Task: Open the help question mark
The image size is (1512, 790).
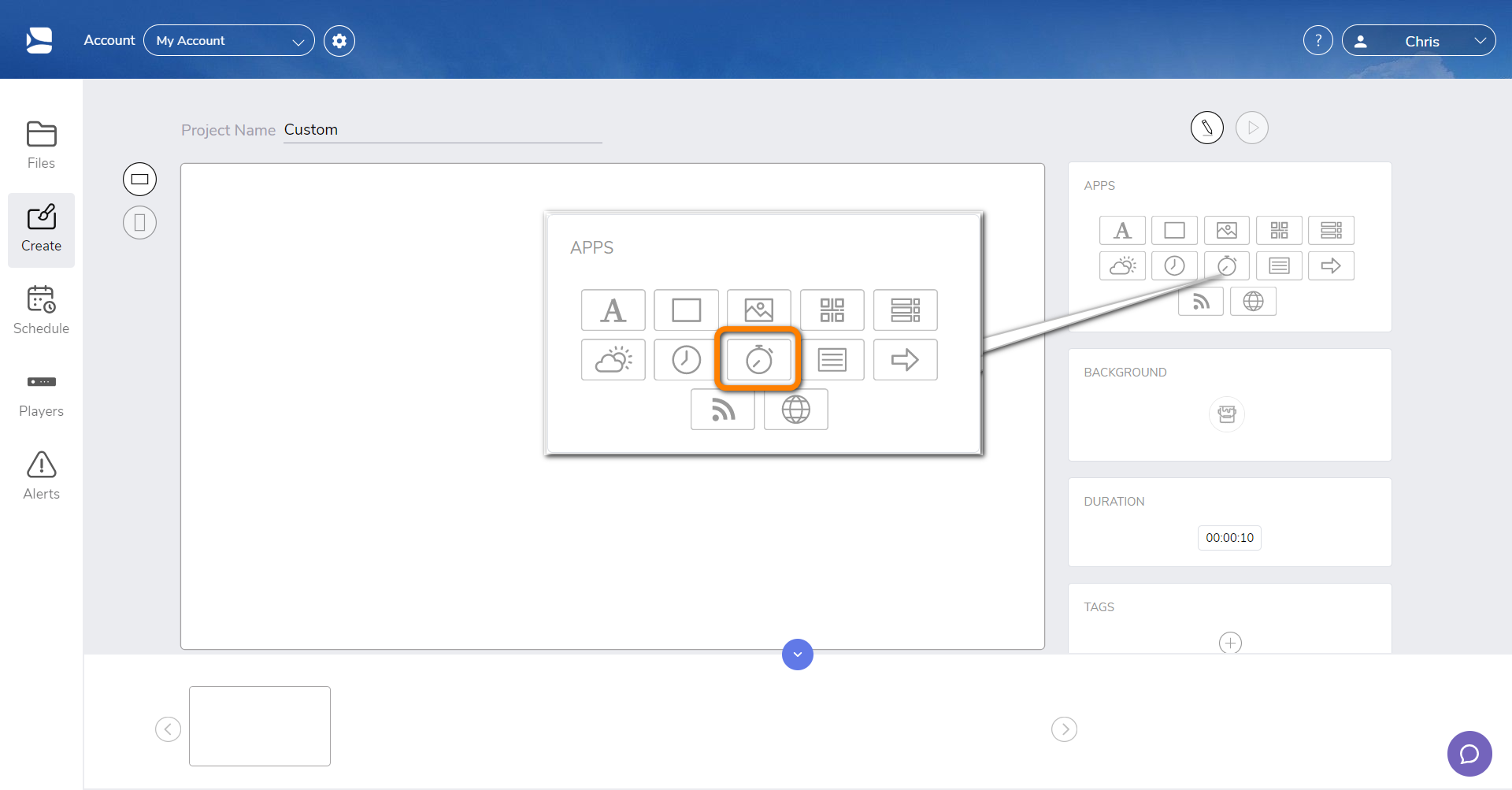Action: 1318,40
